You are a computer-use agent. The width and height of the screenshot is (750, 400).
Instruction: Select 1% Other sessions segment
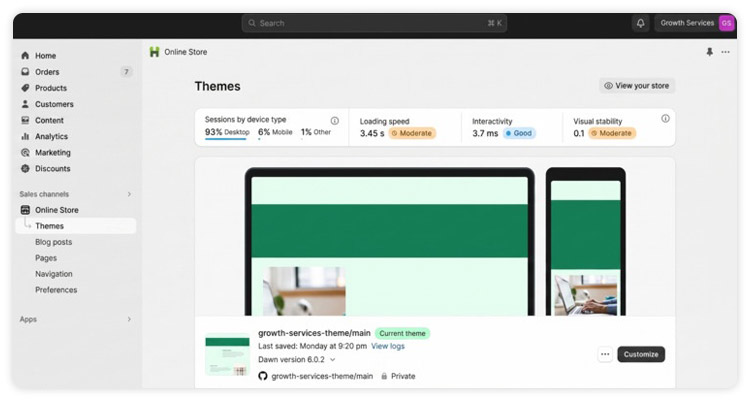(316, 132)
